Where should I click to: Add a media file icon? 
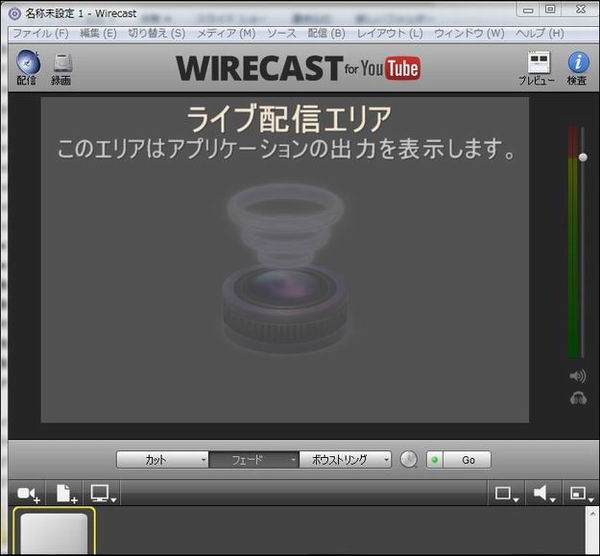(x=66, y=494)
